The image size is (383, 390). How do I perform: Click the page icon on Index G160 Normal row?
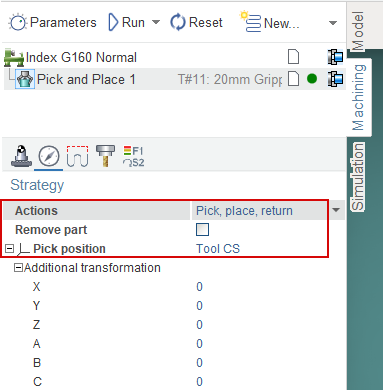(x=293, y=57)
